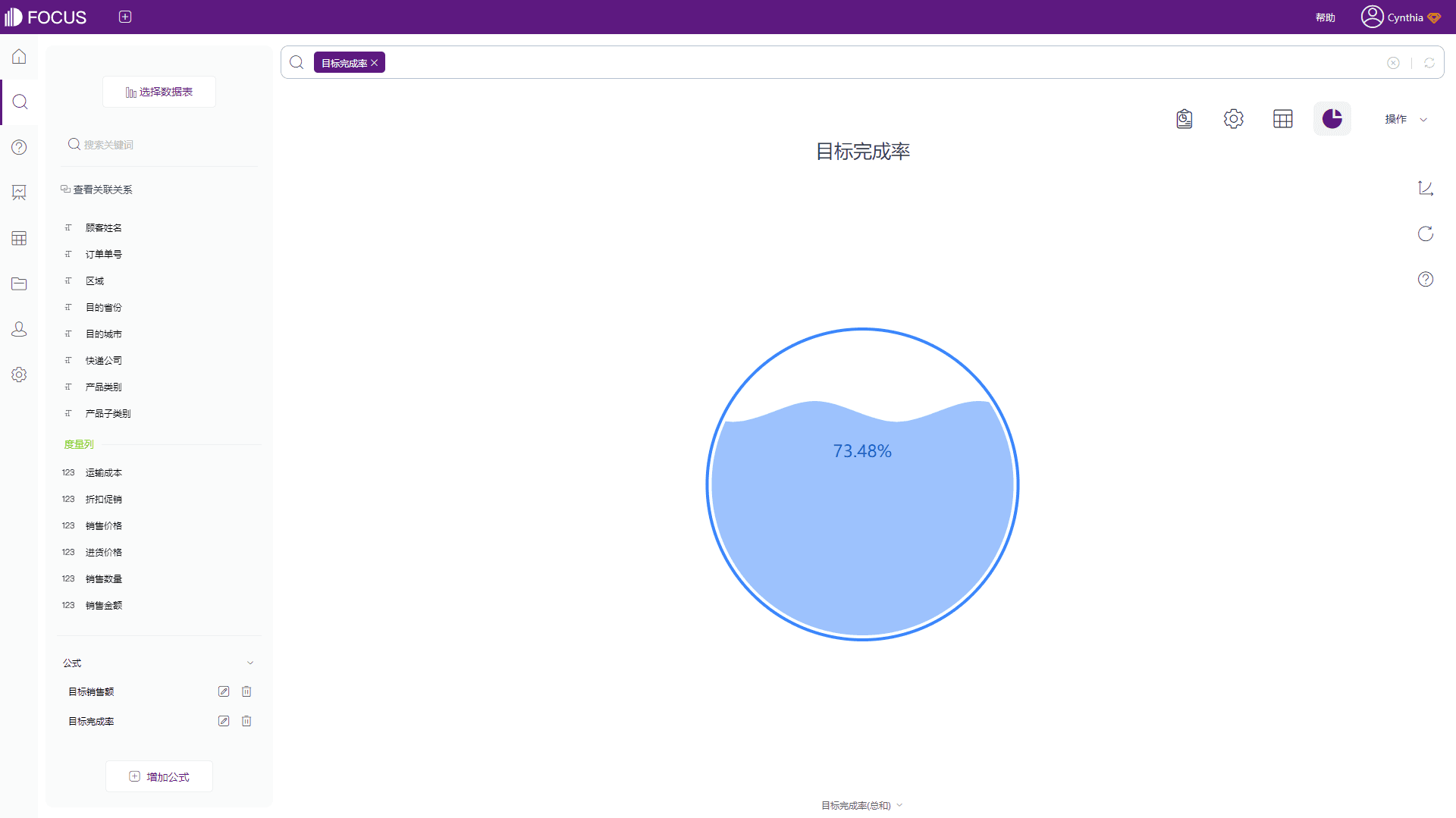Select the 产品子类别 column
The width and height of the screenshot is (1456, 818).
[x=108, y=413]
